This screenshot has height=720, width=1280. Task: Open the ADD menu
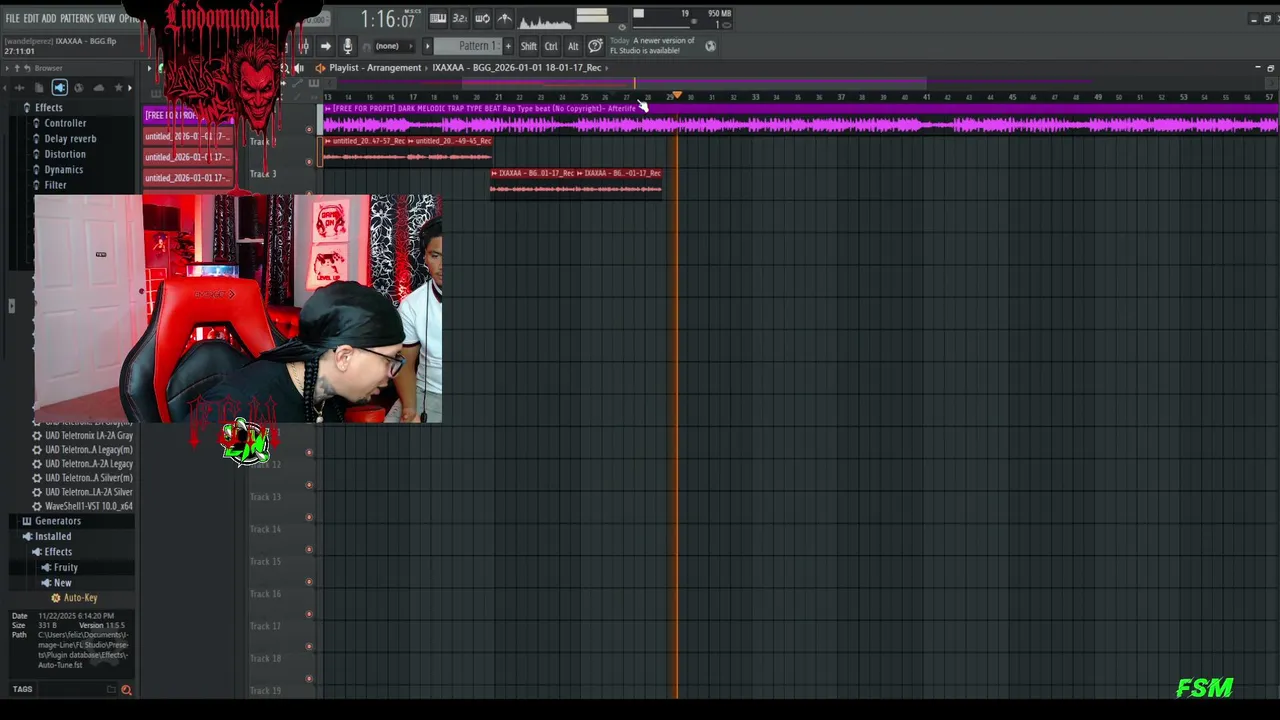(49, 19)
